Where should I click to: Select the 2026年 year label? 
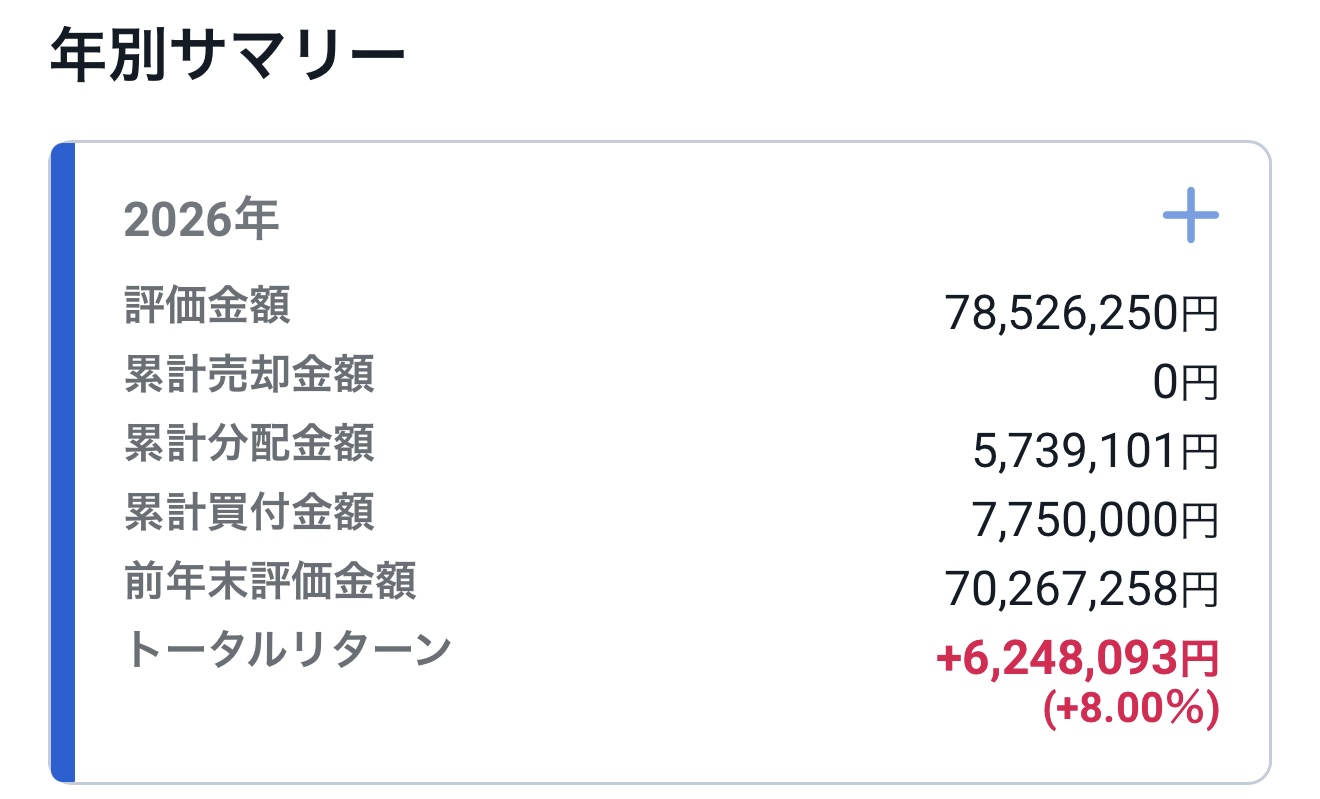pos(200,220)
